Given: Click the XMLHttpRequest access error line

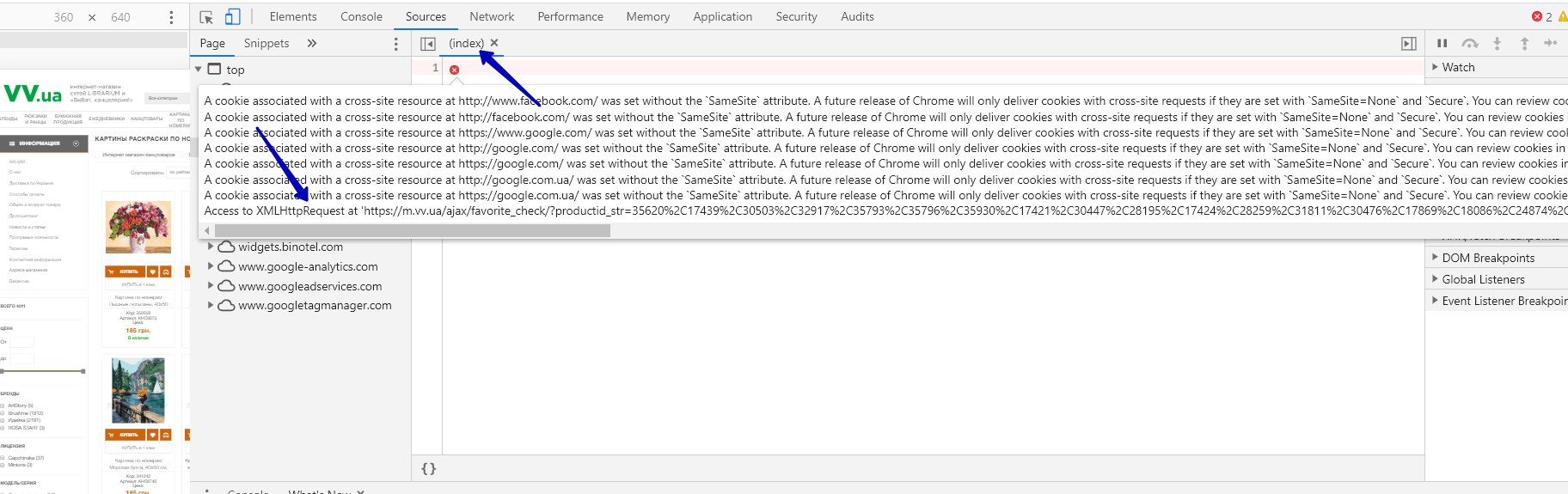Looking at the screenshot, I should pyautogui.click(x=885, y=211).
